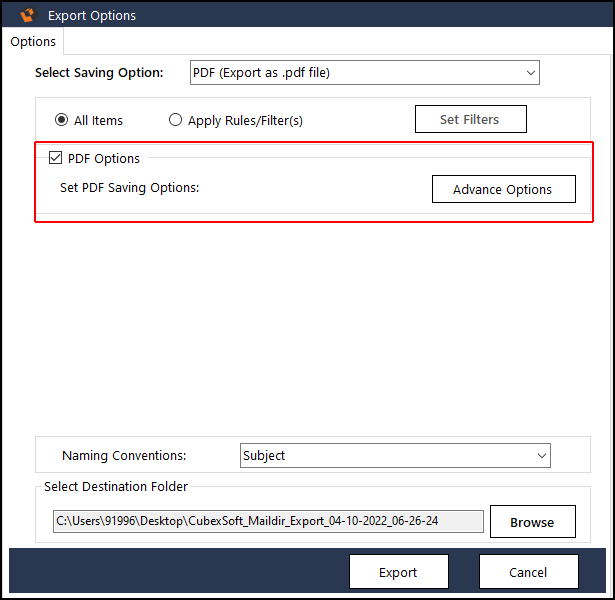Choose the Apply Rules/Filter(s) radio option

[x=175, y=120]
